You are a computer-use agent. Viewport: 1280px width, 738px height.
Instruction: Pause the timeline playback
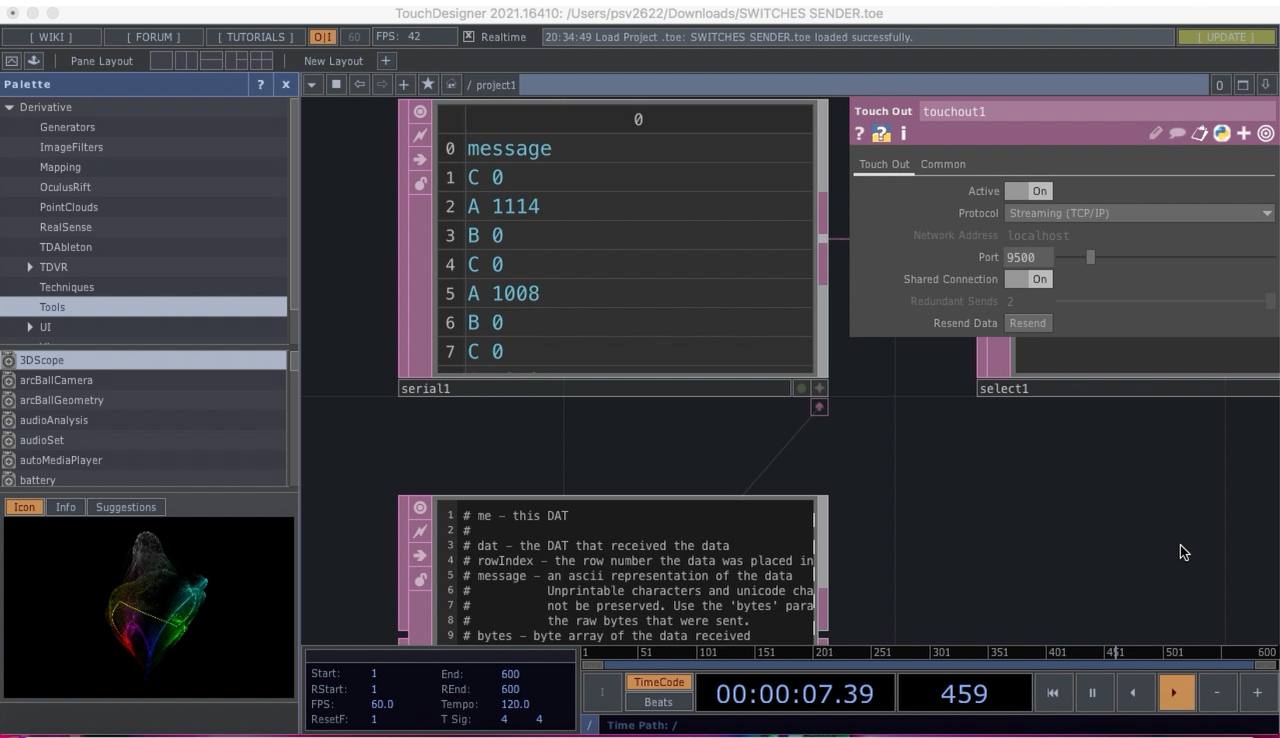(1092, 692)
